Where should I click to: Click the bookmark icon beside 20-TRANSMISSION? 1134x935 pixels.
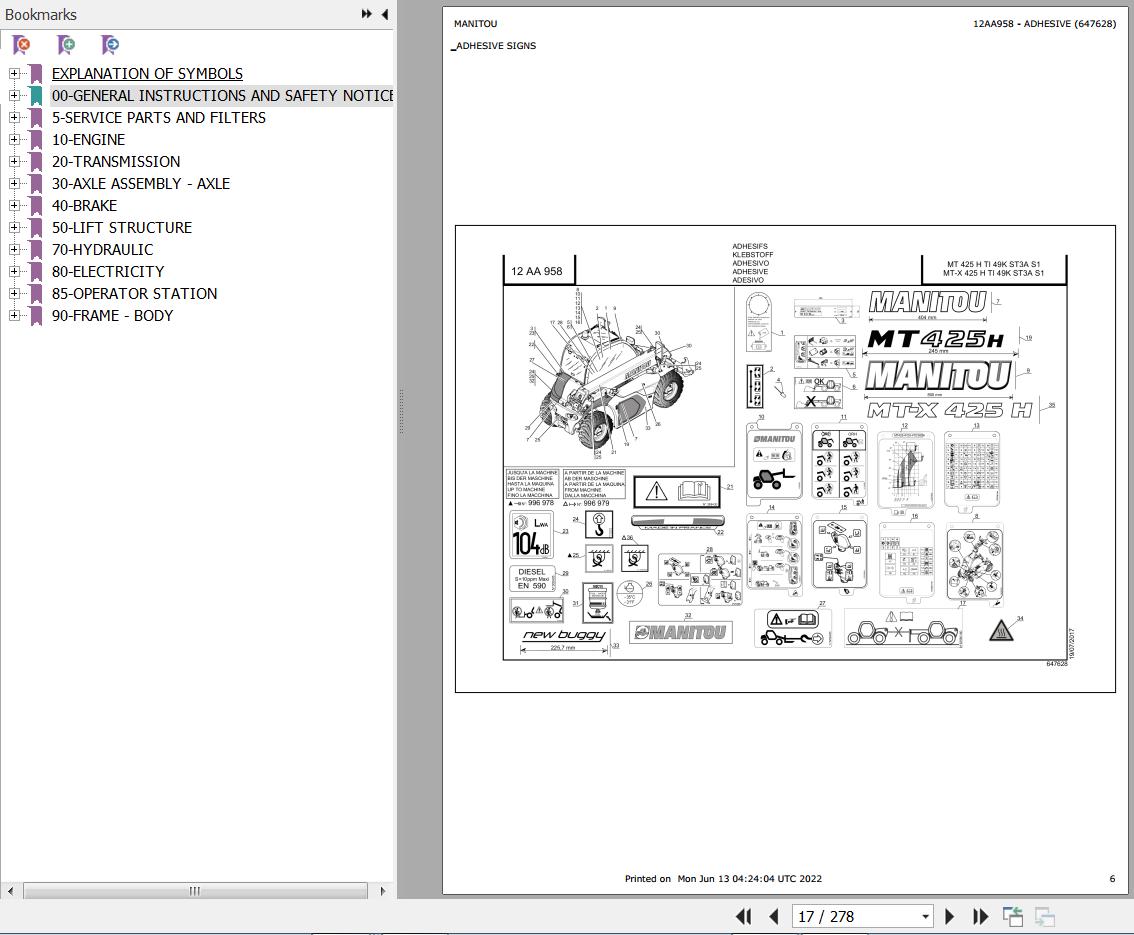[35, 161]
